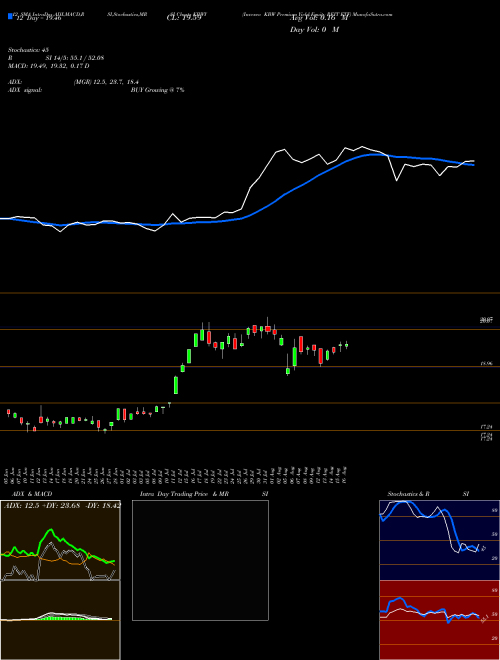Click the empty intraday trading price box
This screenshot has height=660, width=500.
coord(200,560)
